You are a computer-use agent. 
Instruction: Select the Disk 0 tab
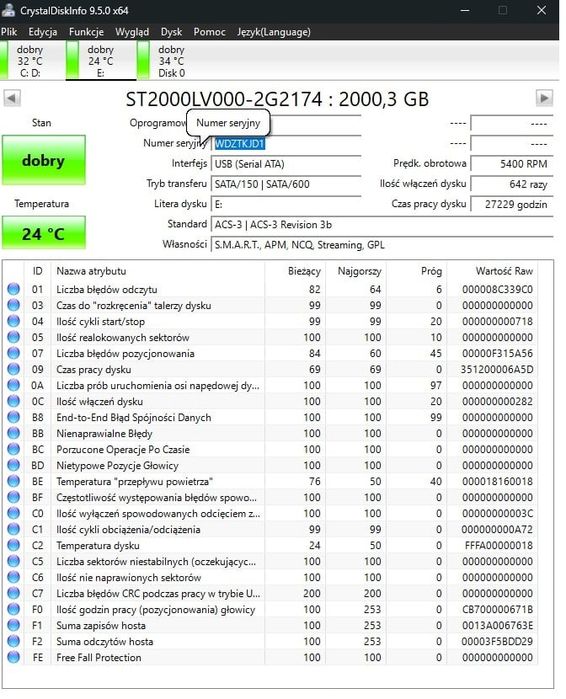tap(171, 61)
